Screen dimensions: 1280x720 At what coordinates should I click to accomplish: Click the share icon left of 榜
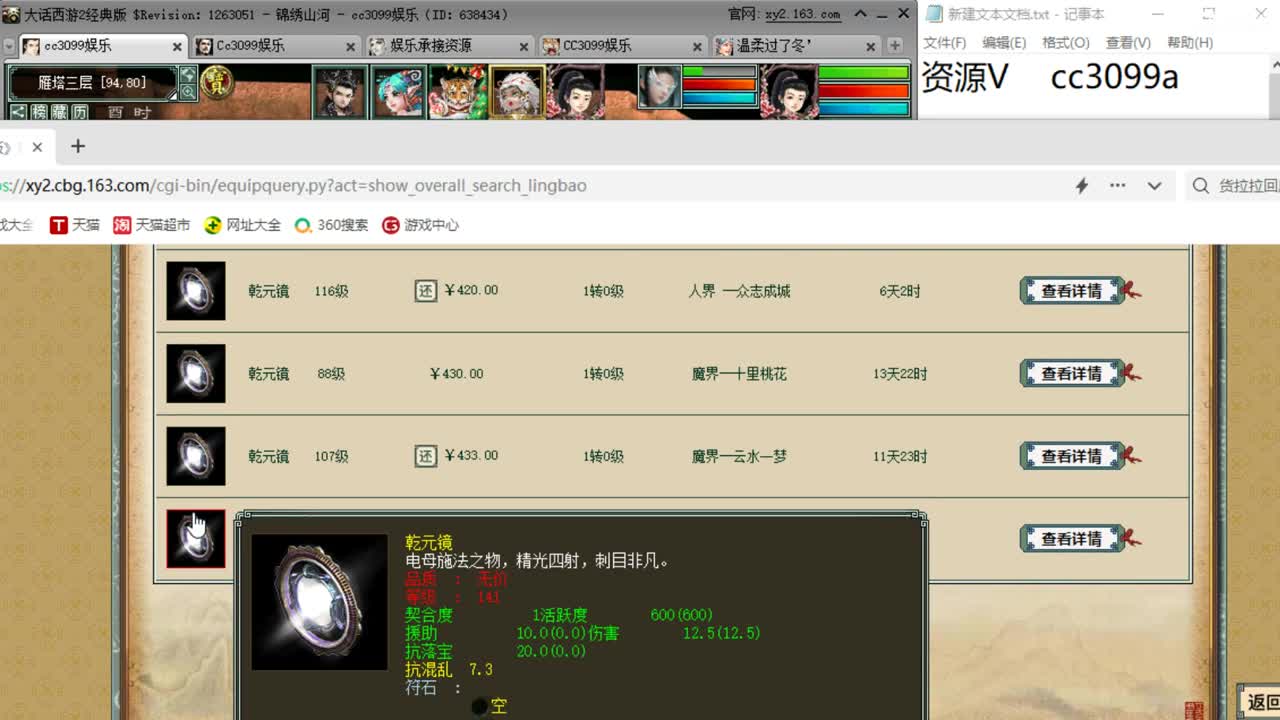click(18, 112)
